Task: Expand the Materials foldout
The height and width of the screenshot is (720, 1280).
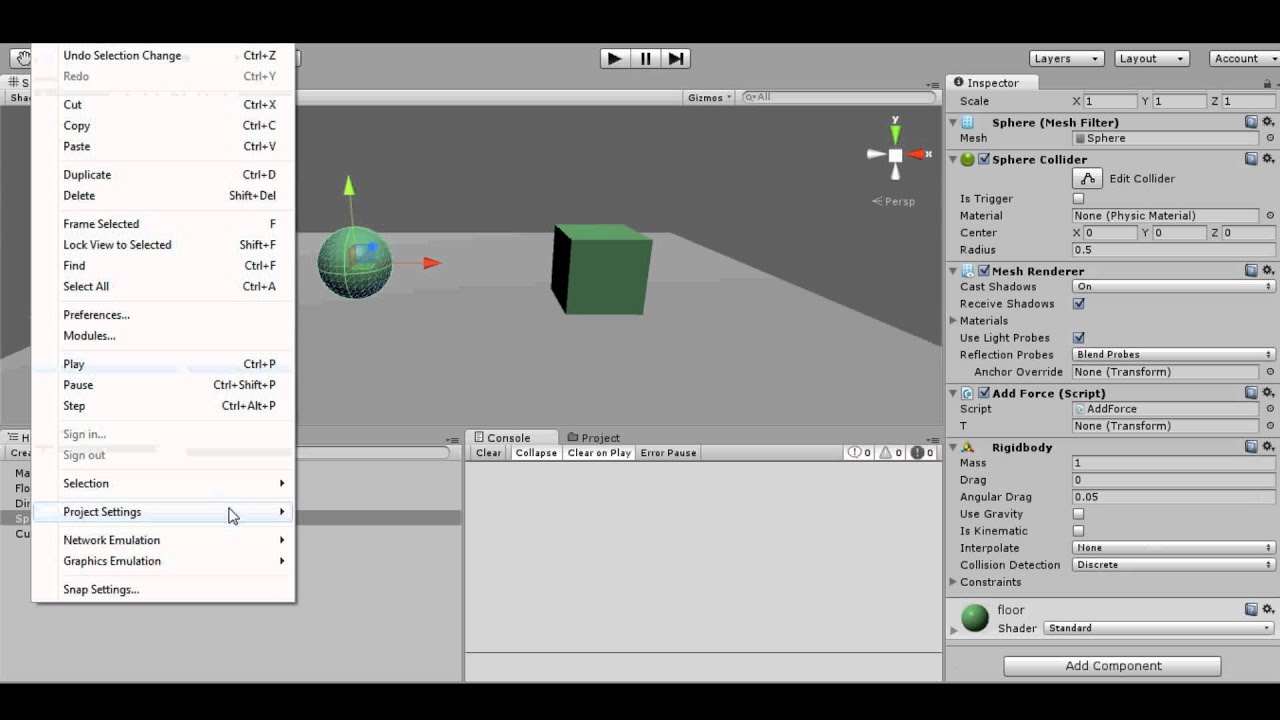Action: (x=953, y=321)
